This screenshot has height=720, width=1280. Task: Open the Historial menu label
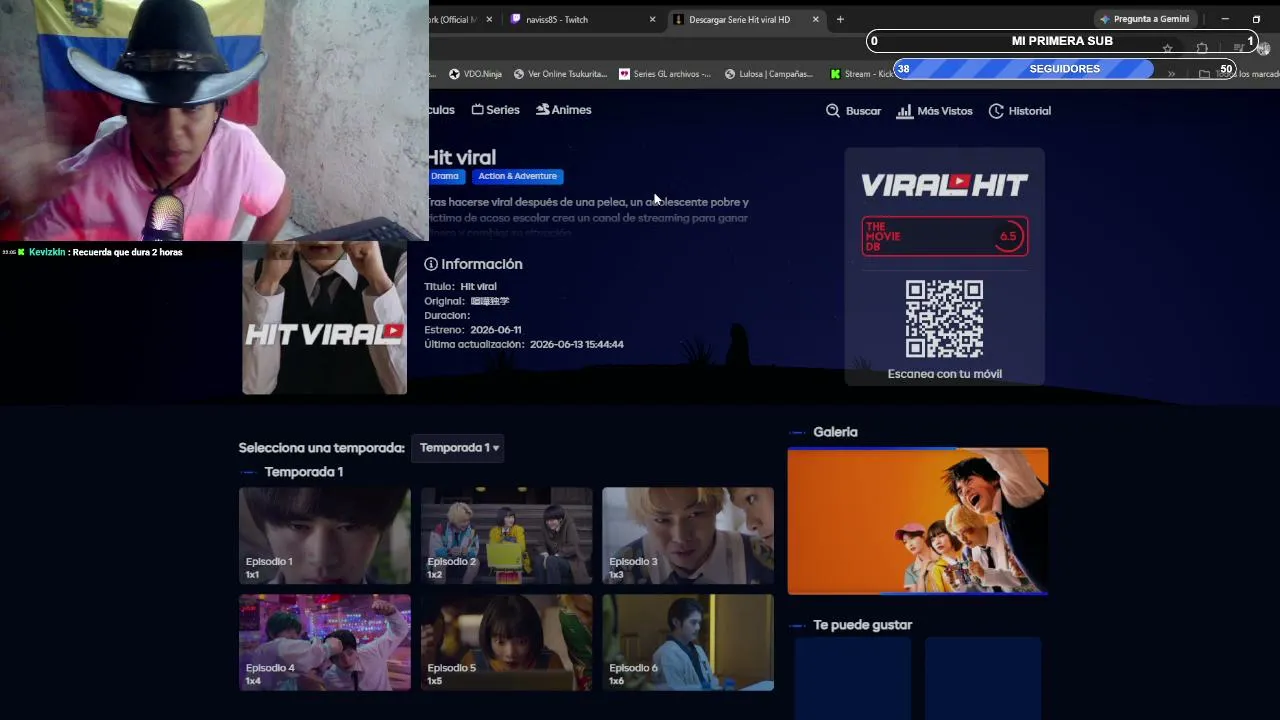[1029, 111]
